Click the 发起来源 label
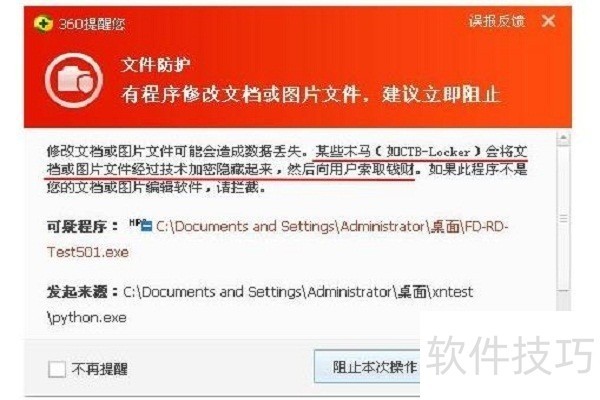 83,292
